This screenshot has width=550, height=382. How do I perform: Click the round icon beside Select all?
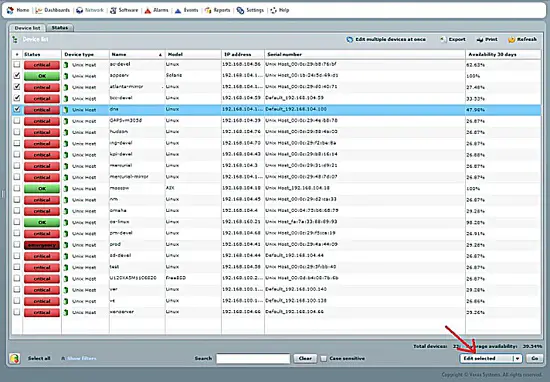pos(15,358)
